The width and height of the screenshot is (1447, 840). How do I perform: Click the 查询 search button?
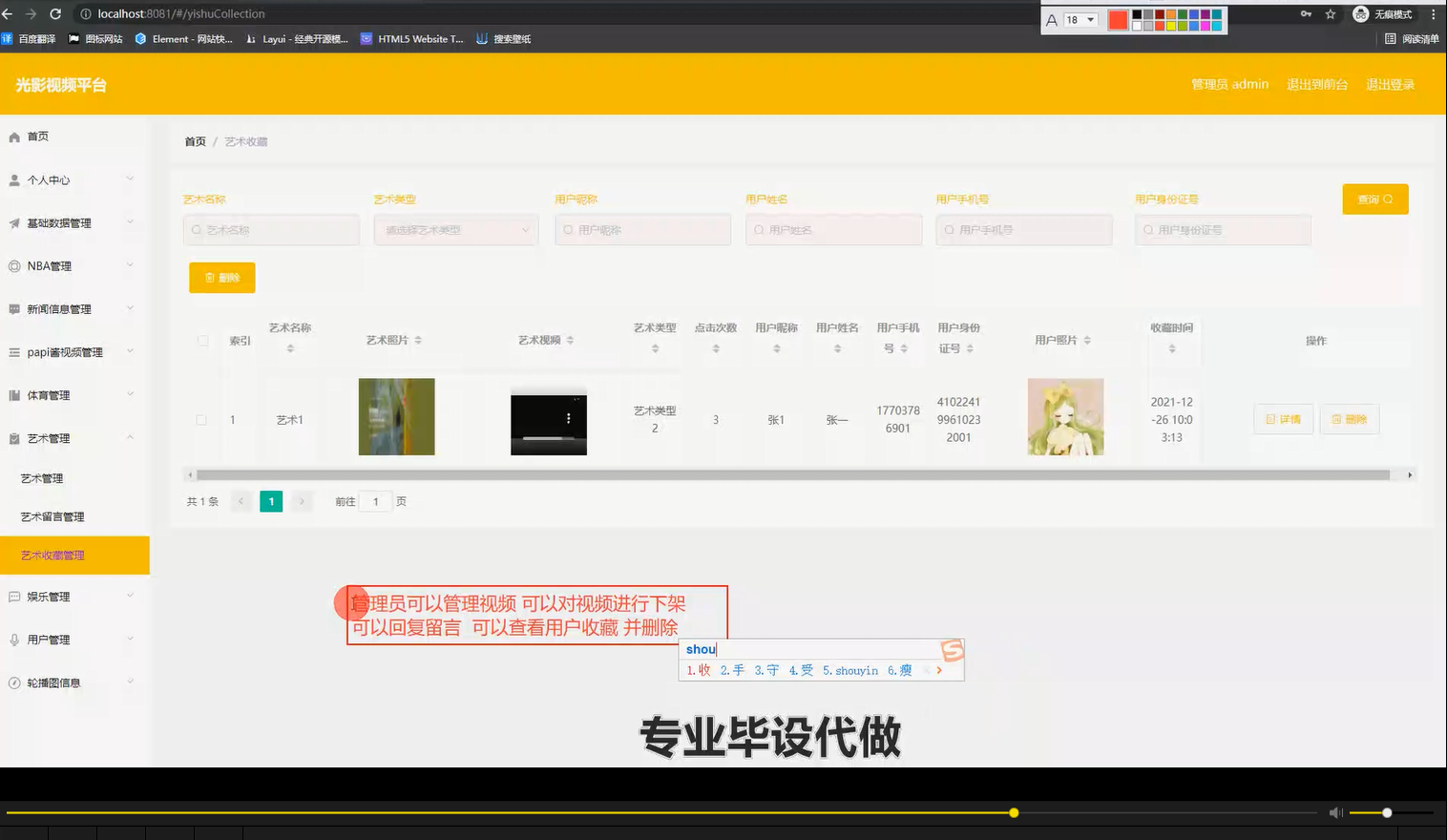click(1374, 199)
